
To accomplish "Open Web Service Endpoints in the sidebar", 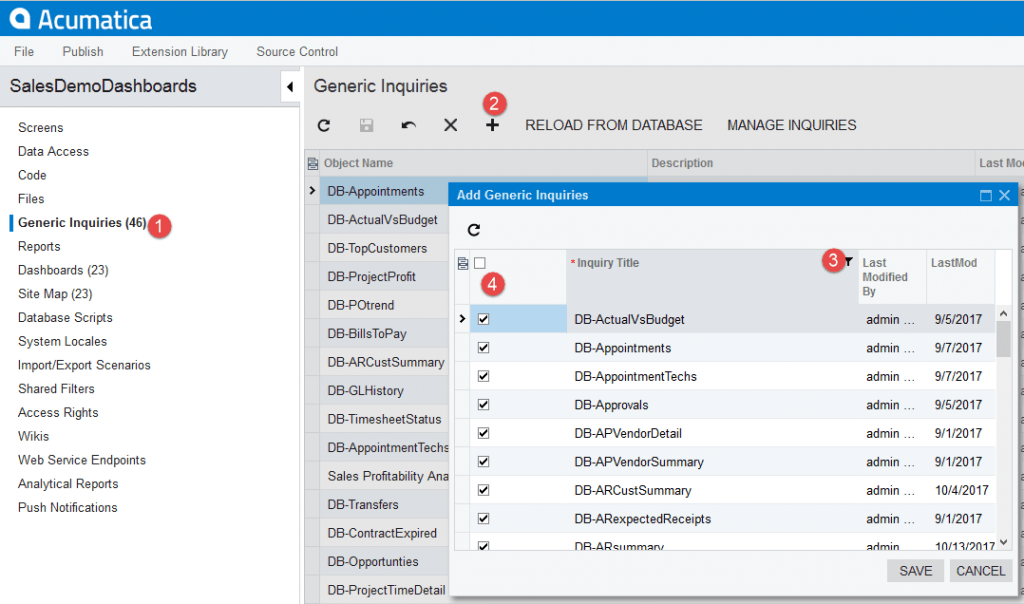I will tap(82, 460).
